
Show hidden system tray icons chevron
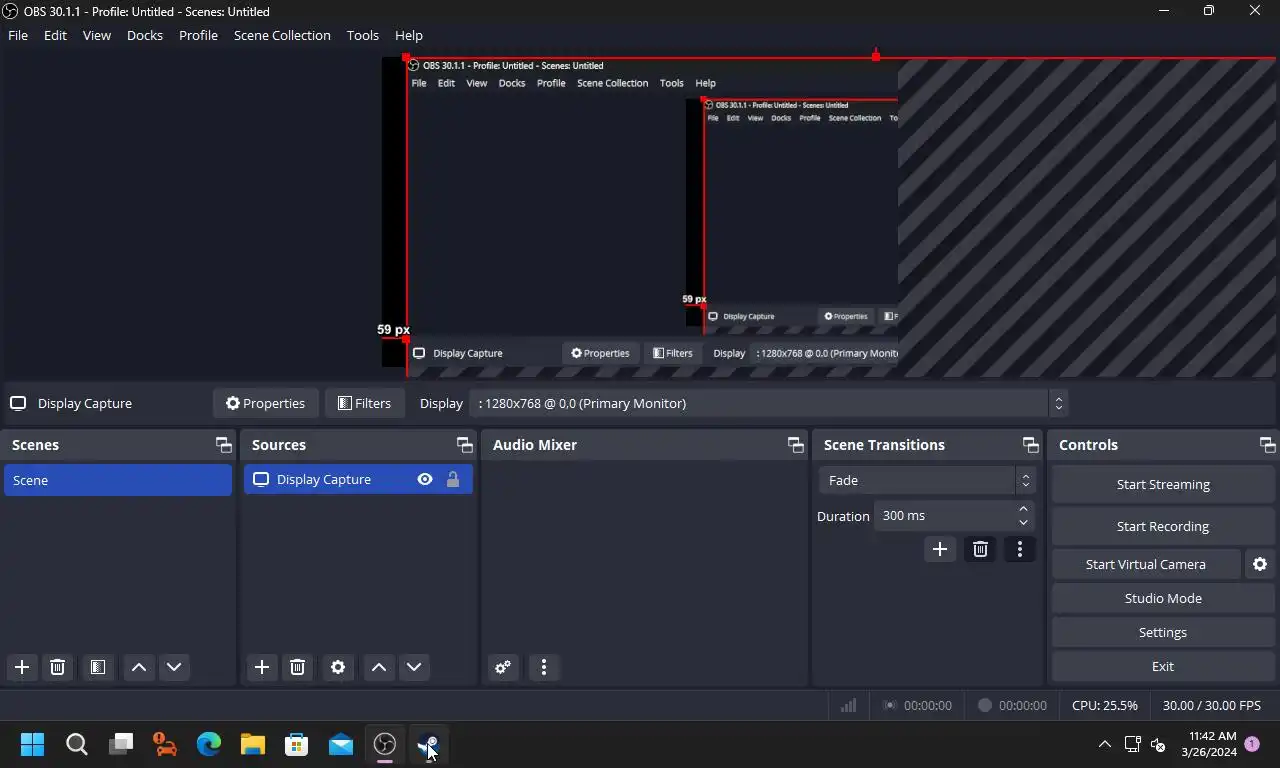[x=1105, y=744]
